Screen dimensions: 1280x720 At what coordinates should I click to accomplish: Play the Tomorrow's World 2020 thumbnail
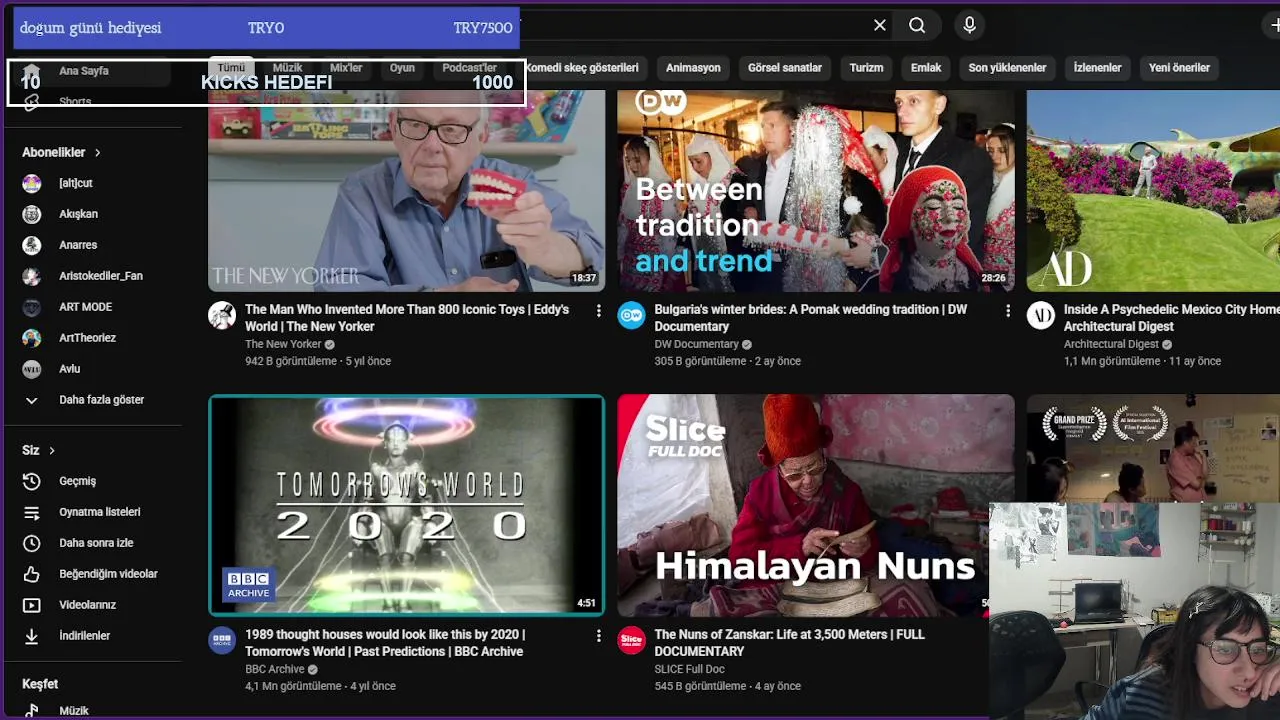pos(406,505)
